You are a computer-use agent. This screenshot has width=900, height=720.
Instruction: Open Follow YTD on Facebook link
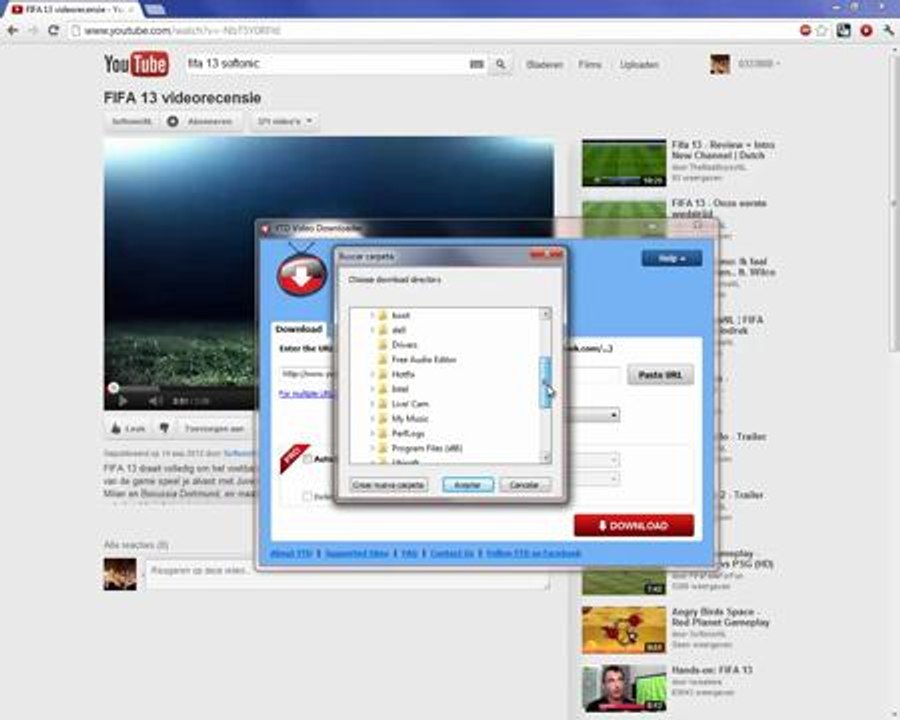click(x=533, y=553)
